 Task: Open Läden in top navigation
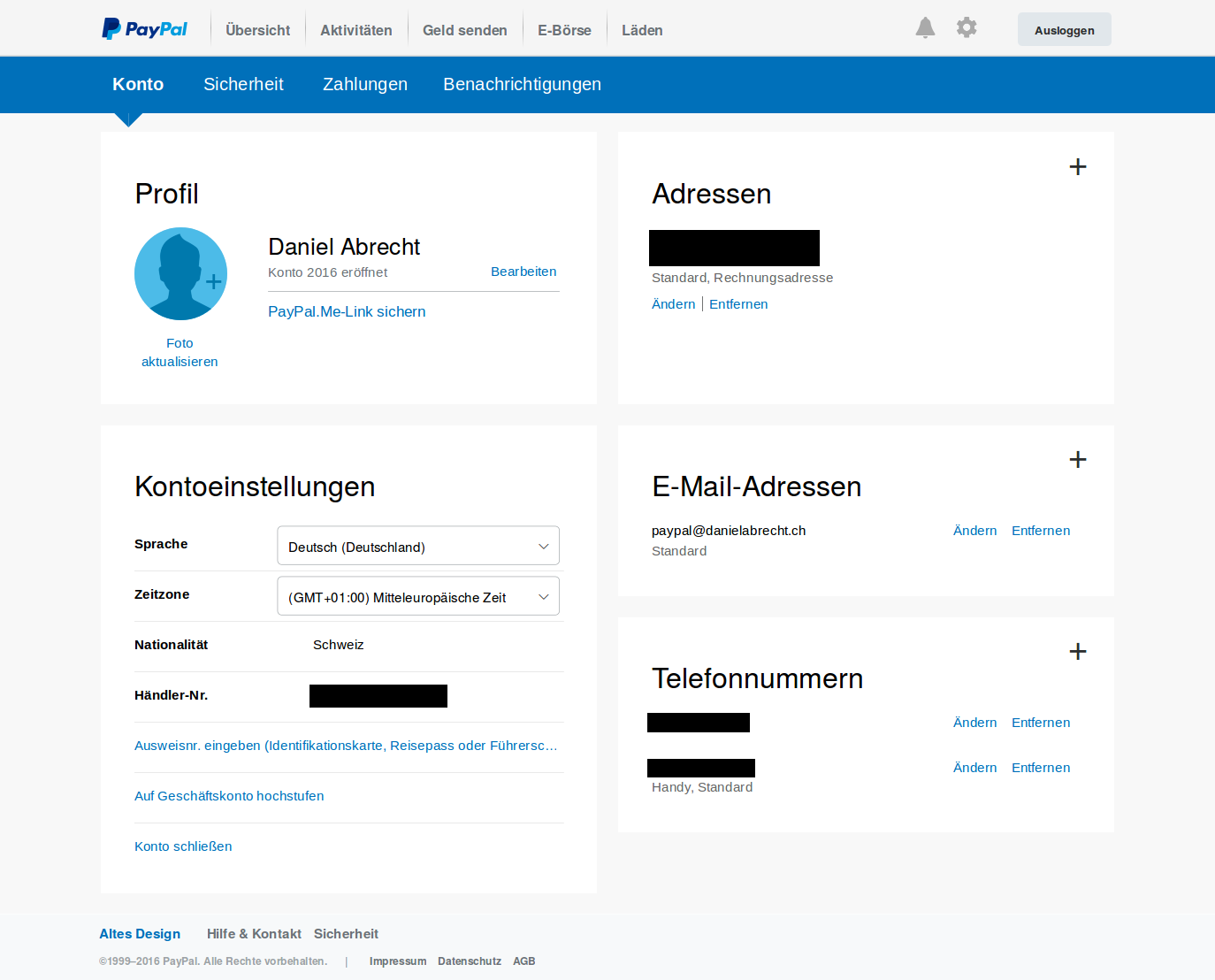[x=642, y=30]
